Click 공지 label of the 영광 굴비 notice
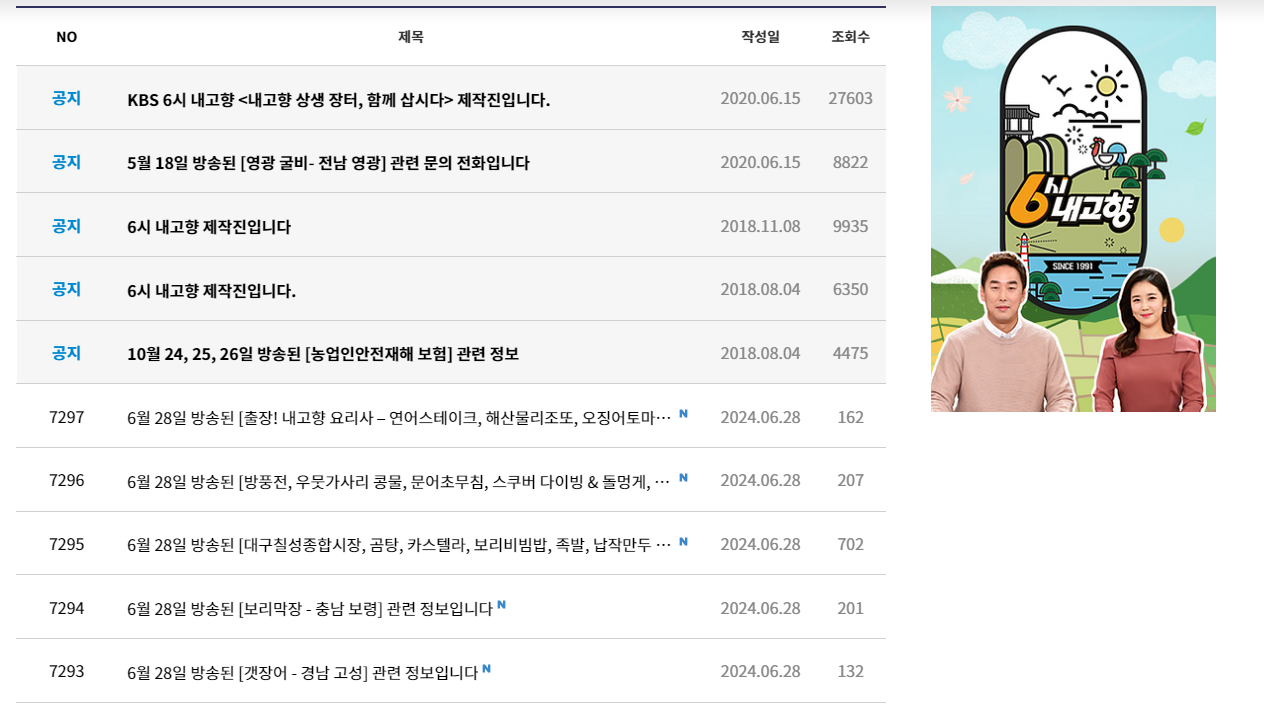This screenshot has width=1264, height=715. pyautogui.click(x=66, y=162)
